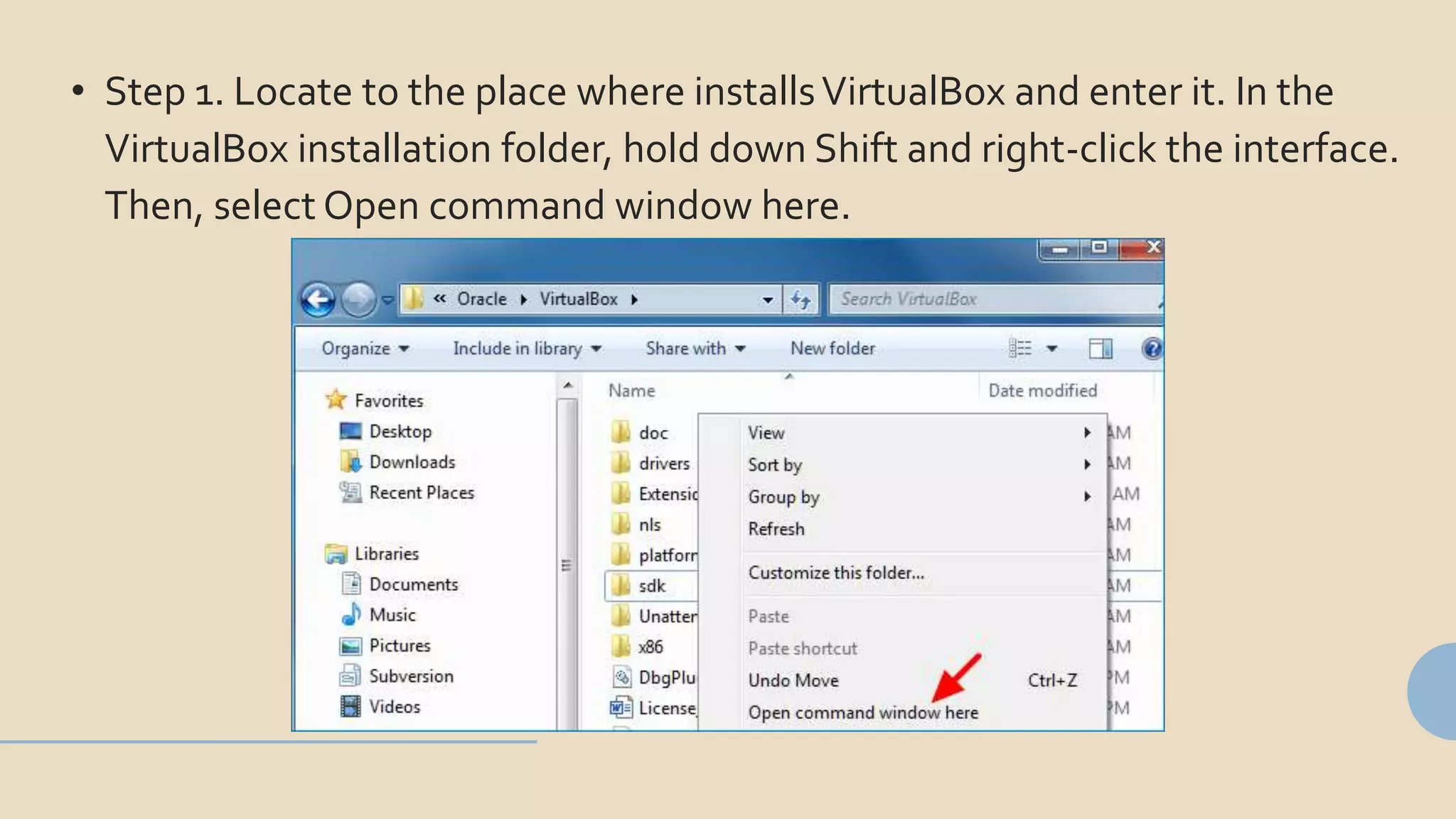Image resolution: width=1456 pixels, height=819 pixels.
Task: Open Recent Places in Favorites
Action: (x=422, y=493)
